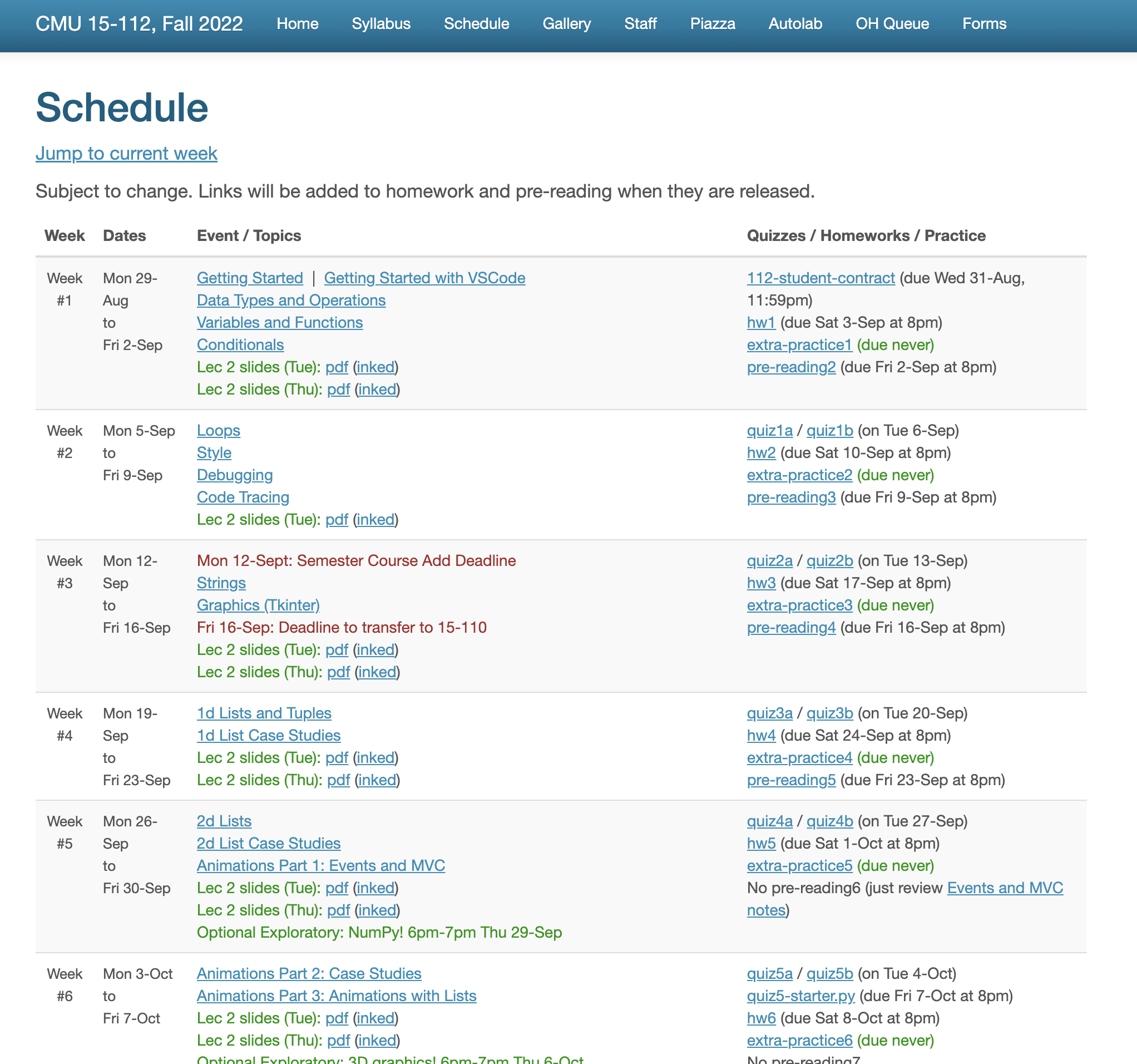Open 1d List Case Studies link
The image size is (1137, 1064).
click(268, 736)
